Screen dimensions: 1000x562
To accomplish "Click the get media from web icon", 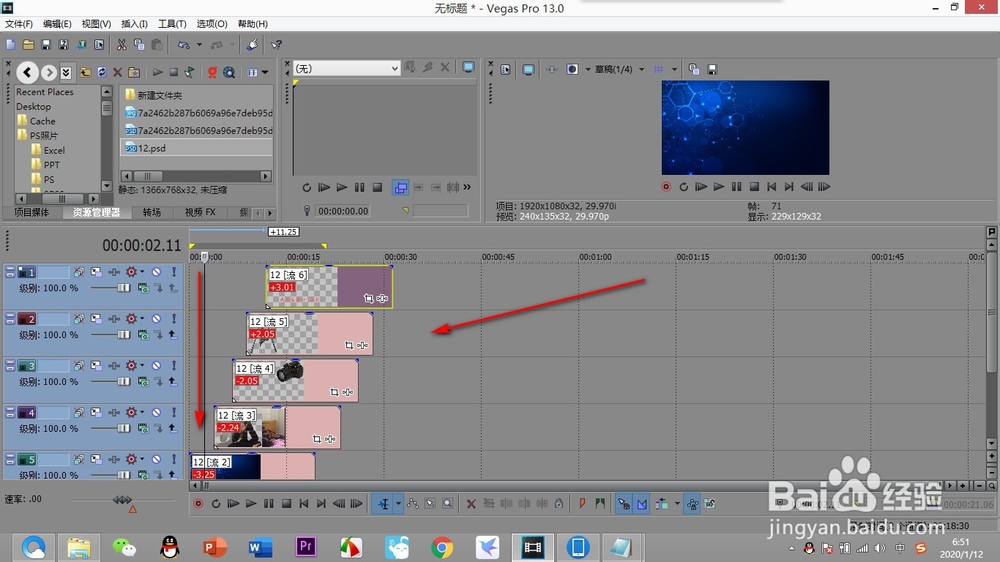I will click(229, 72).
